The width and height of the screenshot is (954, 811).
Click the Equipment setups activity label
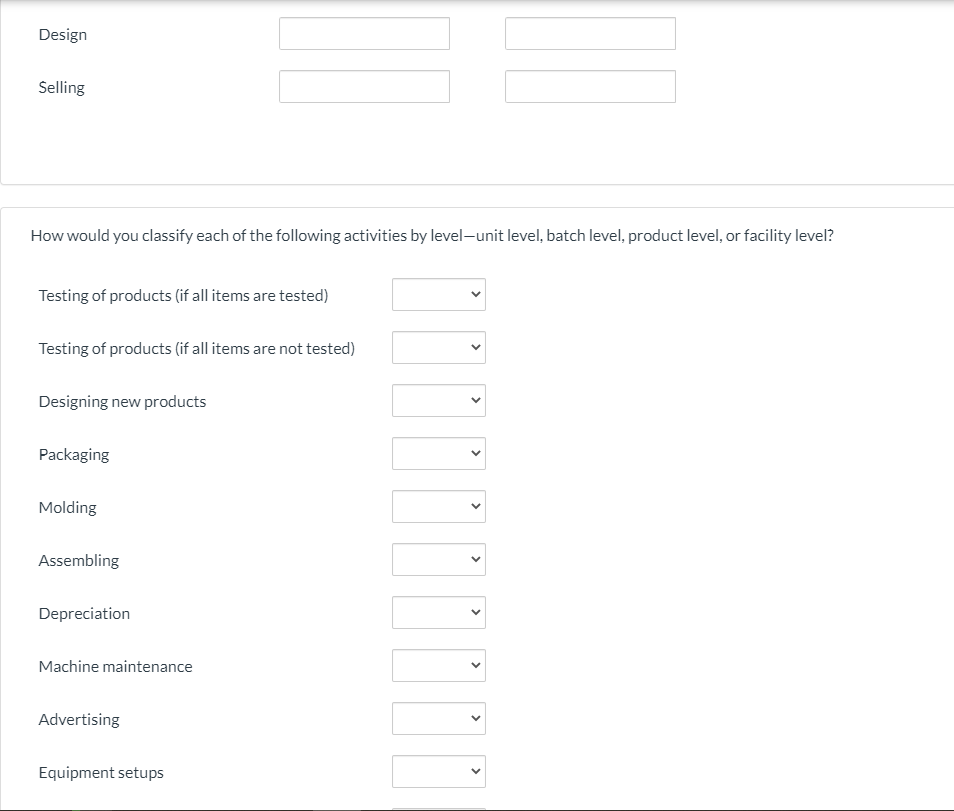pyautogui.click(x=101, y=772)
